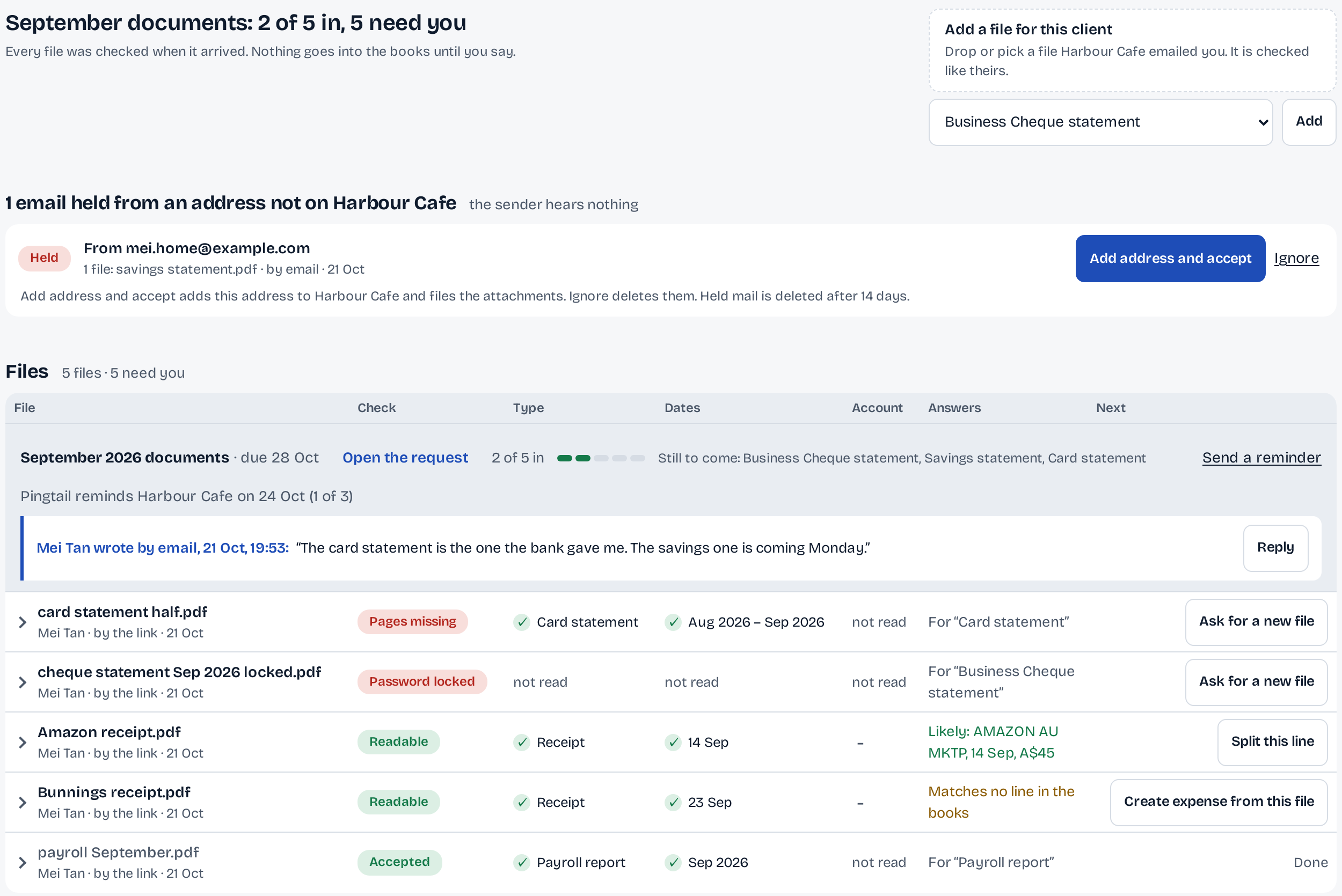This screenshot has height=896, width=1342.
Task: Click checkmark icon beside Aug 2026 – Sep 2026
Action: tap(673, 622)
